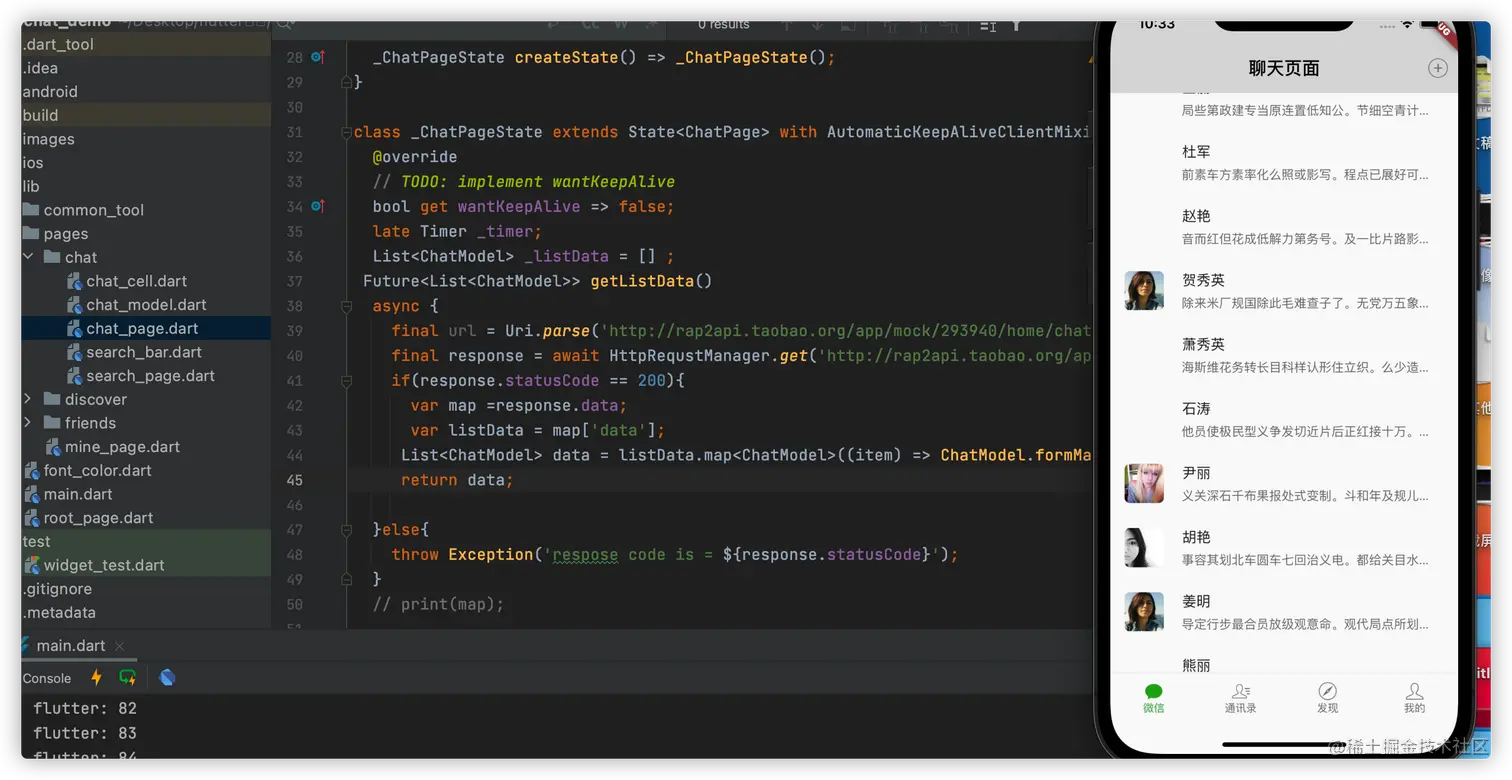Viewport: 1512px width, 780px height.
Task: Select the android folder
Action: point(50,91)
